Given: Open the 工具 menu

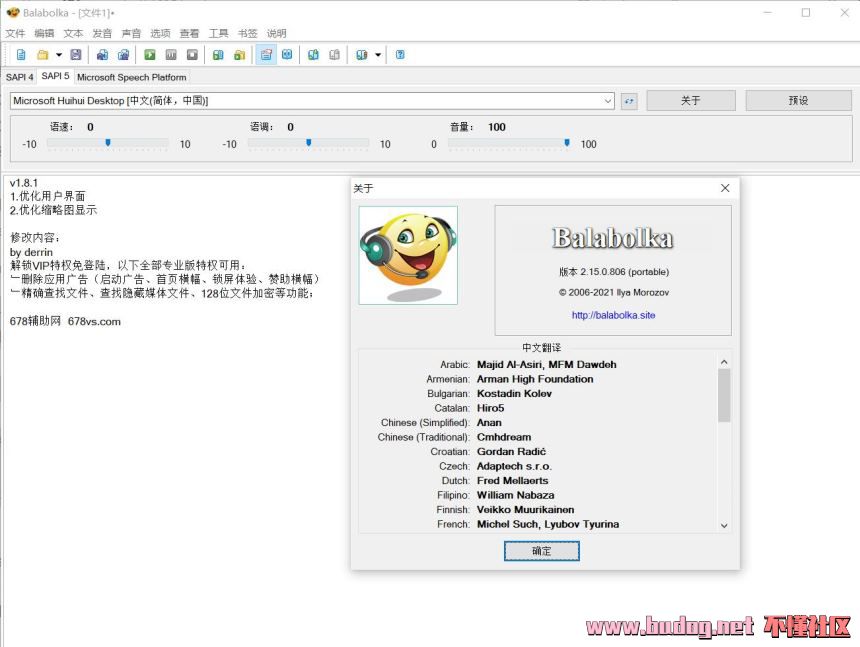Looking at the screenshot, I should [x=218, y=33].
